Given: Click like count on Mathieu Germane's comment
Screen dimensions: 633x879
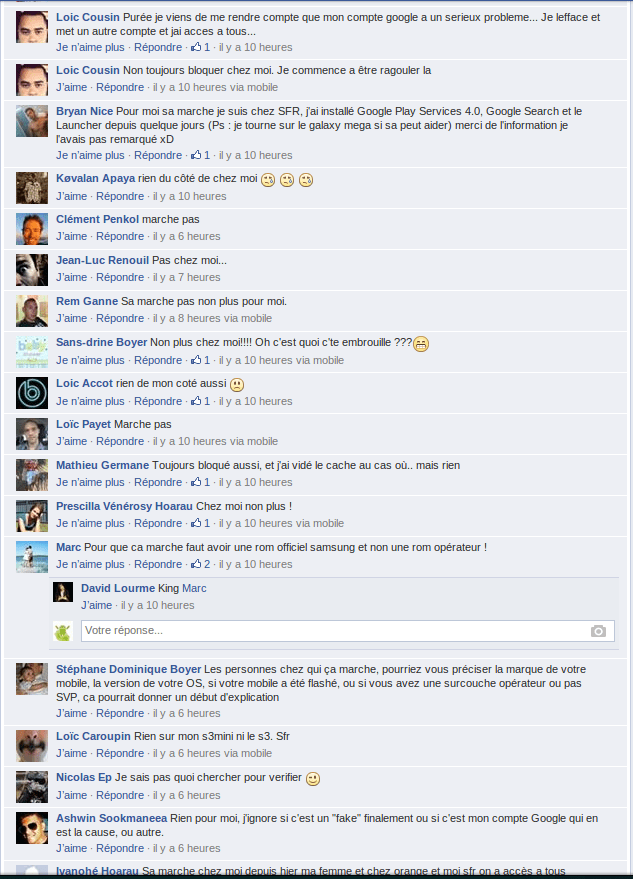Looking at the screenshot, I should 207,482.
